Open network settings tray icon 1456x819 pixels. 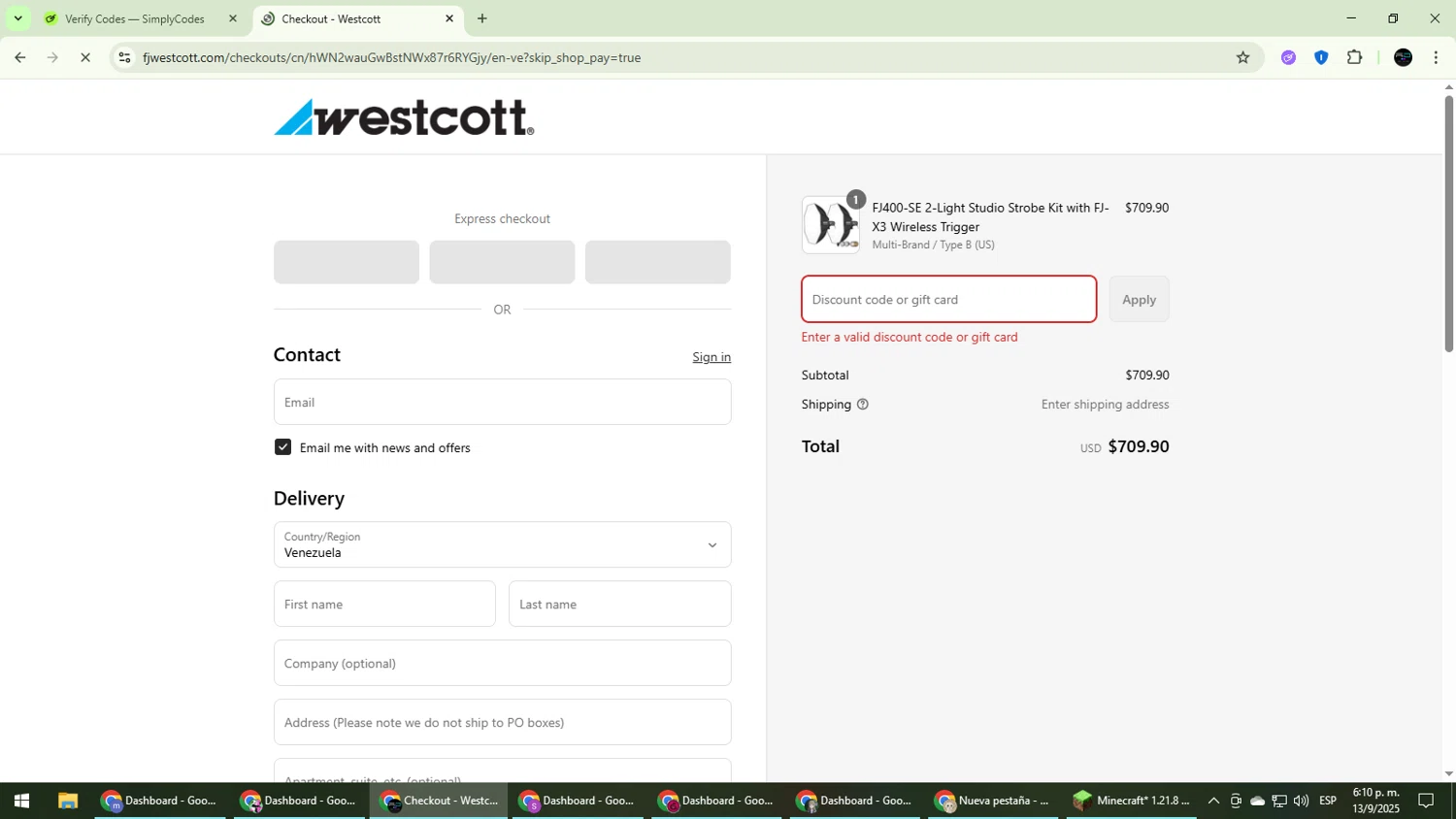coord(1279,801)
